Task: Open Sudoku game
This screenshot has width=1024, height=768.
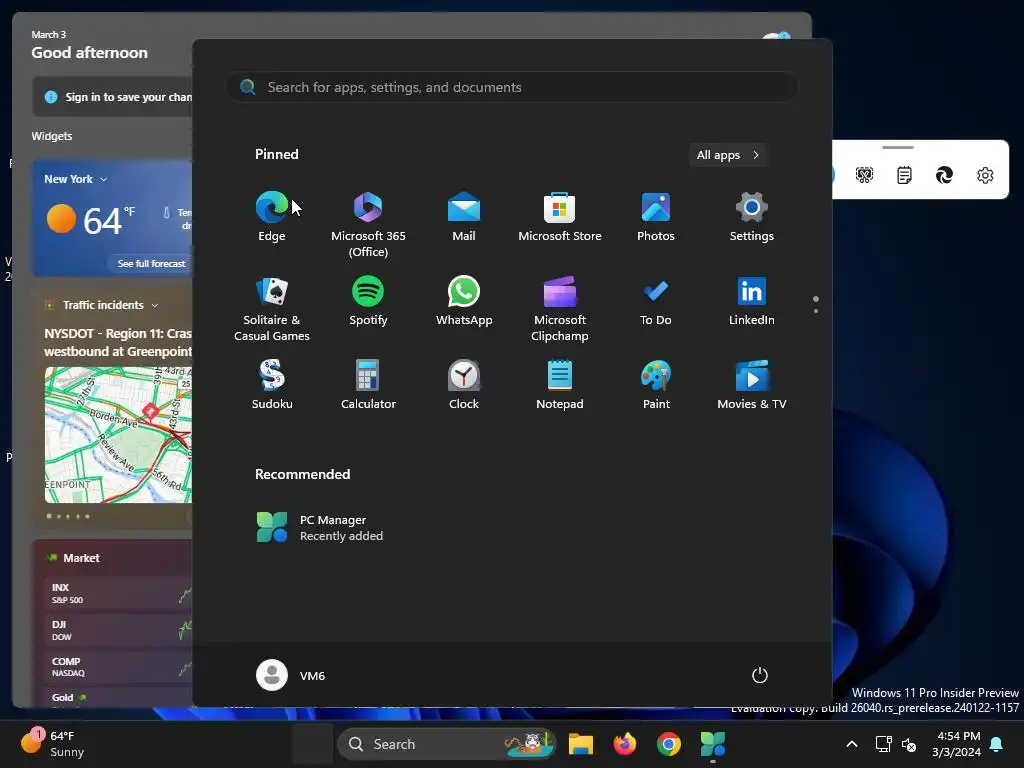Action: point(272,385)
